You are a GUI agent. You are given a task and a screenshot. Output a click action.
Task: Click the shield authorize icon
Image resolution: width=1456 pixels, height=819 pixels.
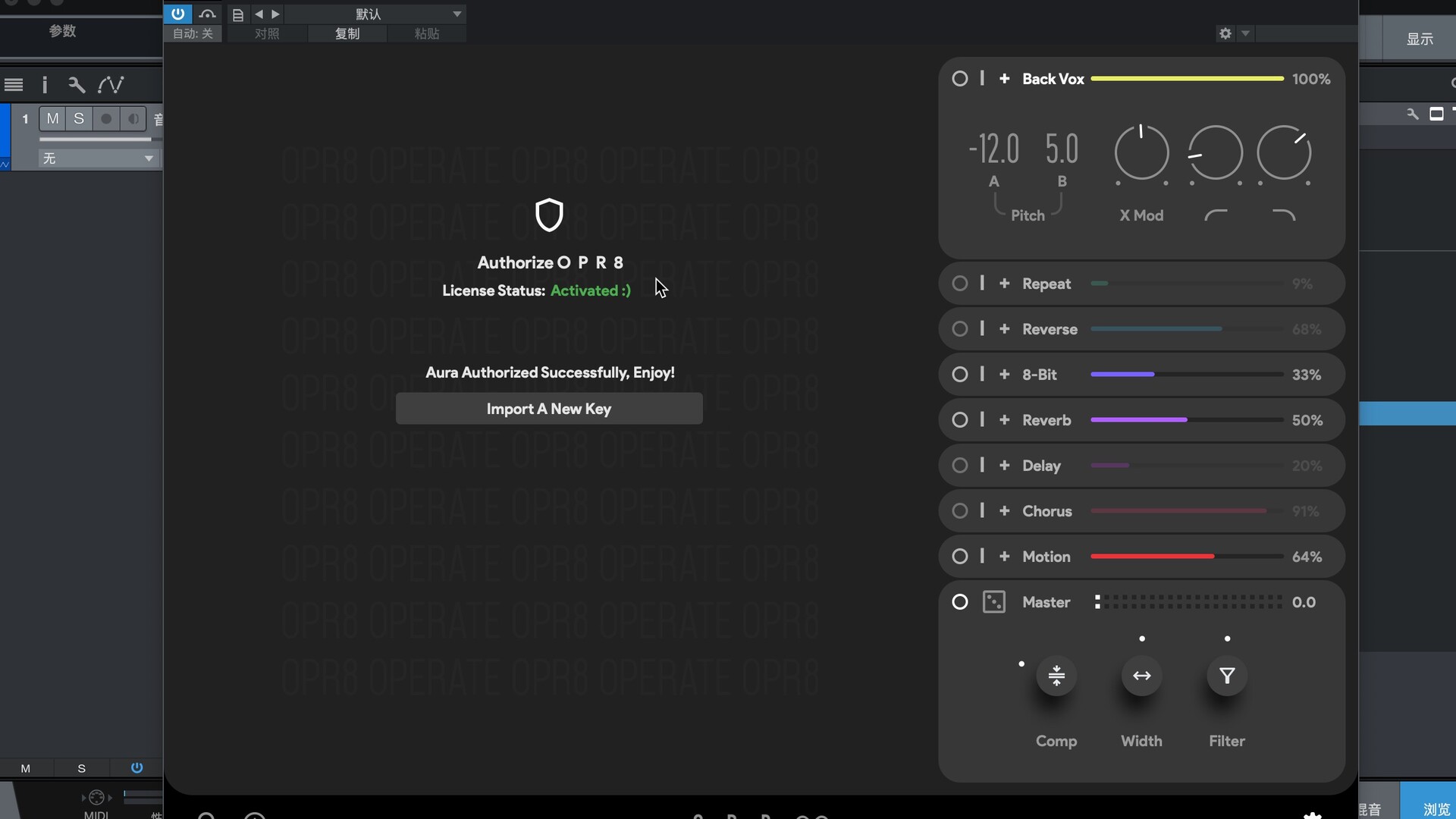pyautogui.click(x=549, y=215)
